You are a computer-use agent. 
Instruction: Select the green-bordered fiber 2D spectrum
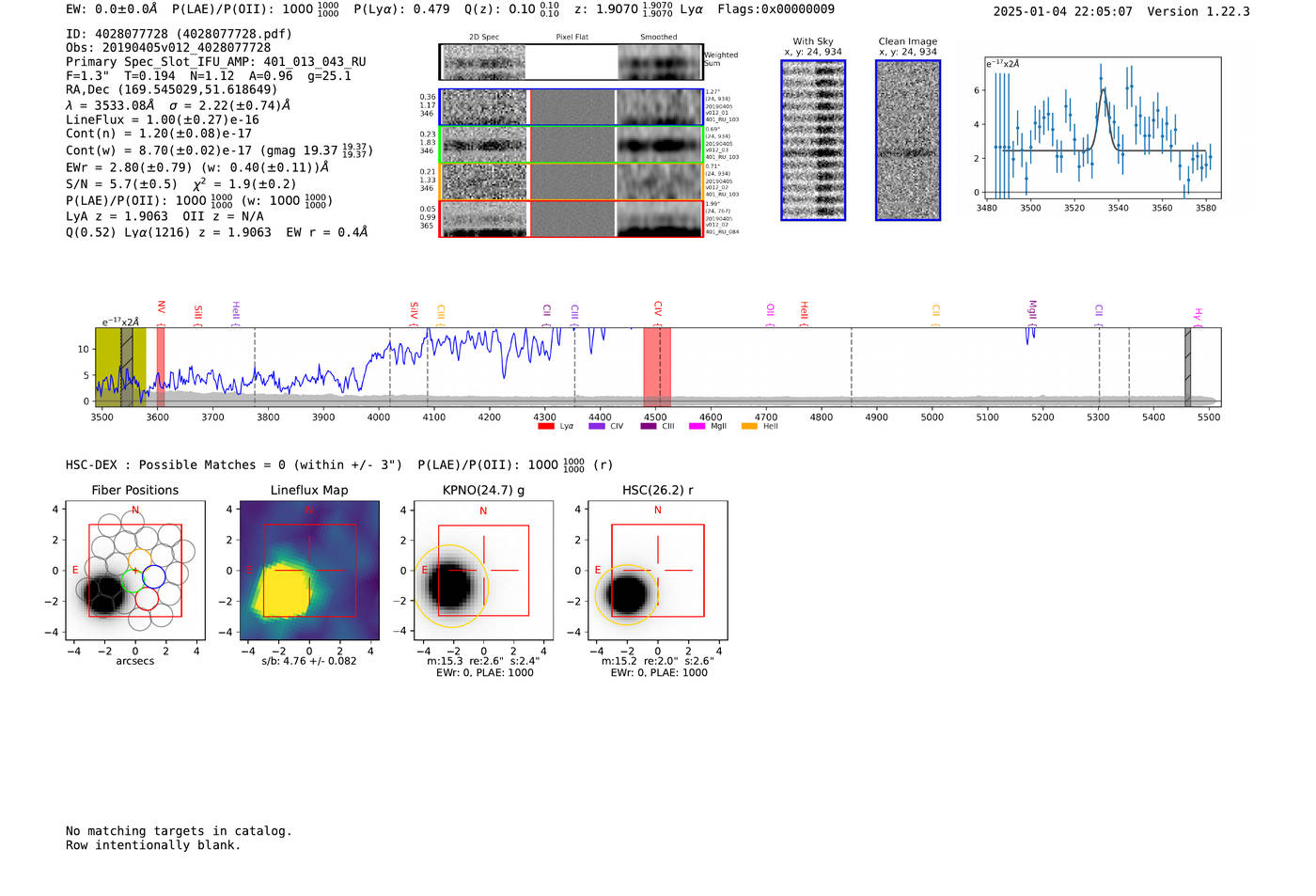pyautogui.click(x=484, y=145)
